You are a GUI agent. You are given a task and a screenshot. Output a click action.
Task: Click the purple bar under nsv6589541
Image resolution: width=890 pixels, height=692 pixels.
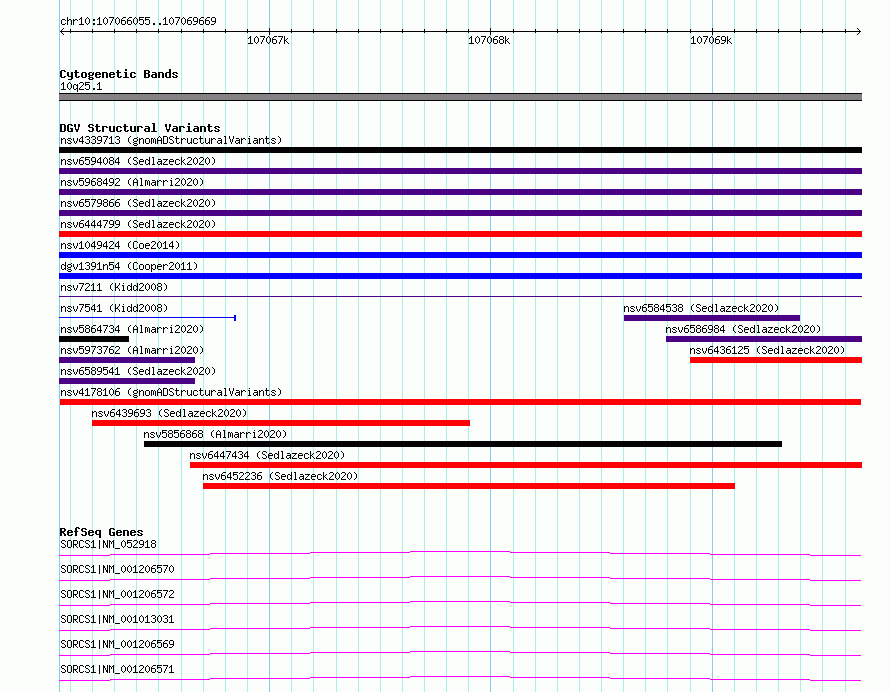pyautogui.click(x=127, y=381)
